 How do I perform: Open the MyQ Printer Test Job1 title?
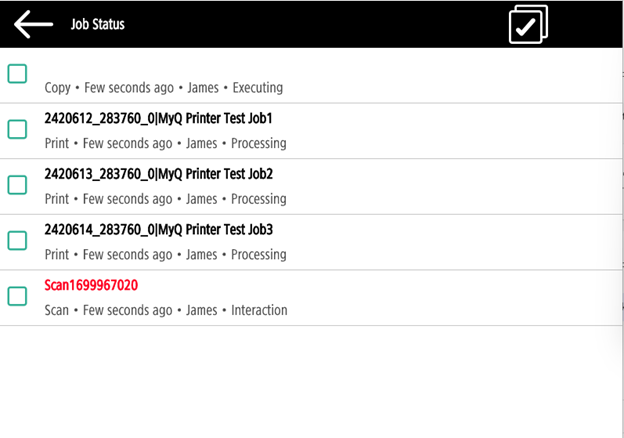pos(158,118)
